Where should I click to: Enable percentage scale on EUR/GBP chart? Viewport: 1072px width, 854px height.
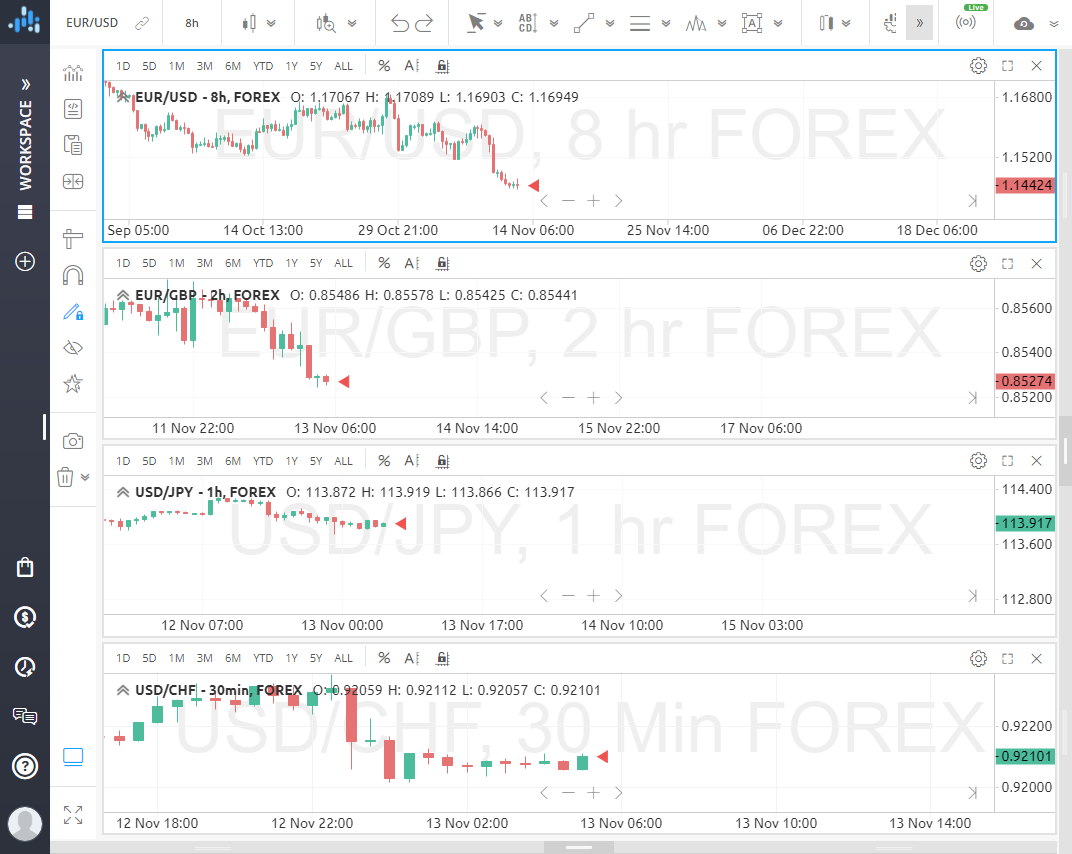384,263
